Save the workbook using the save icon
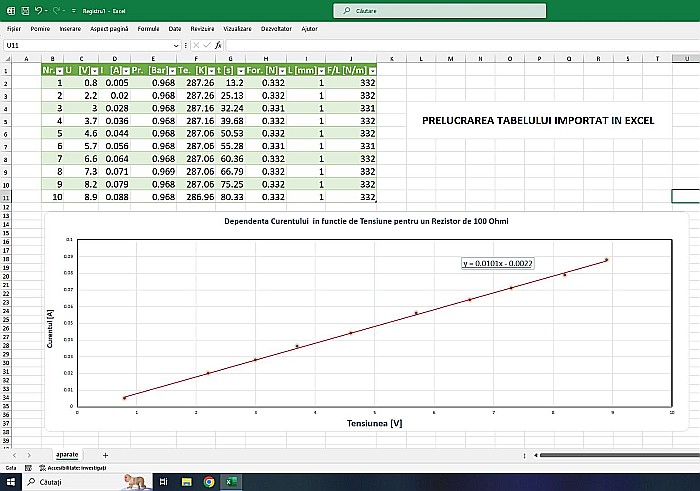 click(x=25, y=11)
